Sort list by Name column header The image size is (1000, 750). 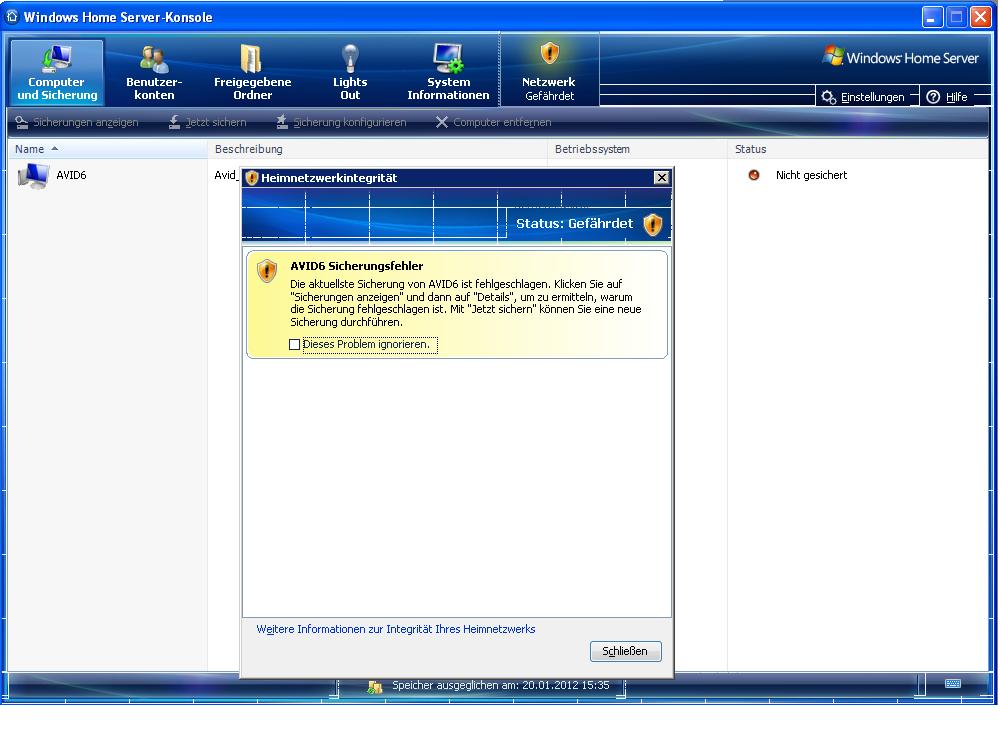[30, 149]
